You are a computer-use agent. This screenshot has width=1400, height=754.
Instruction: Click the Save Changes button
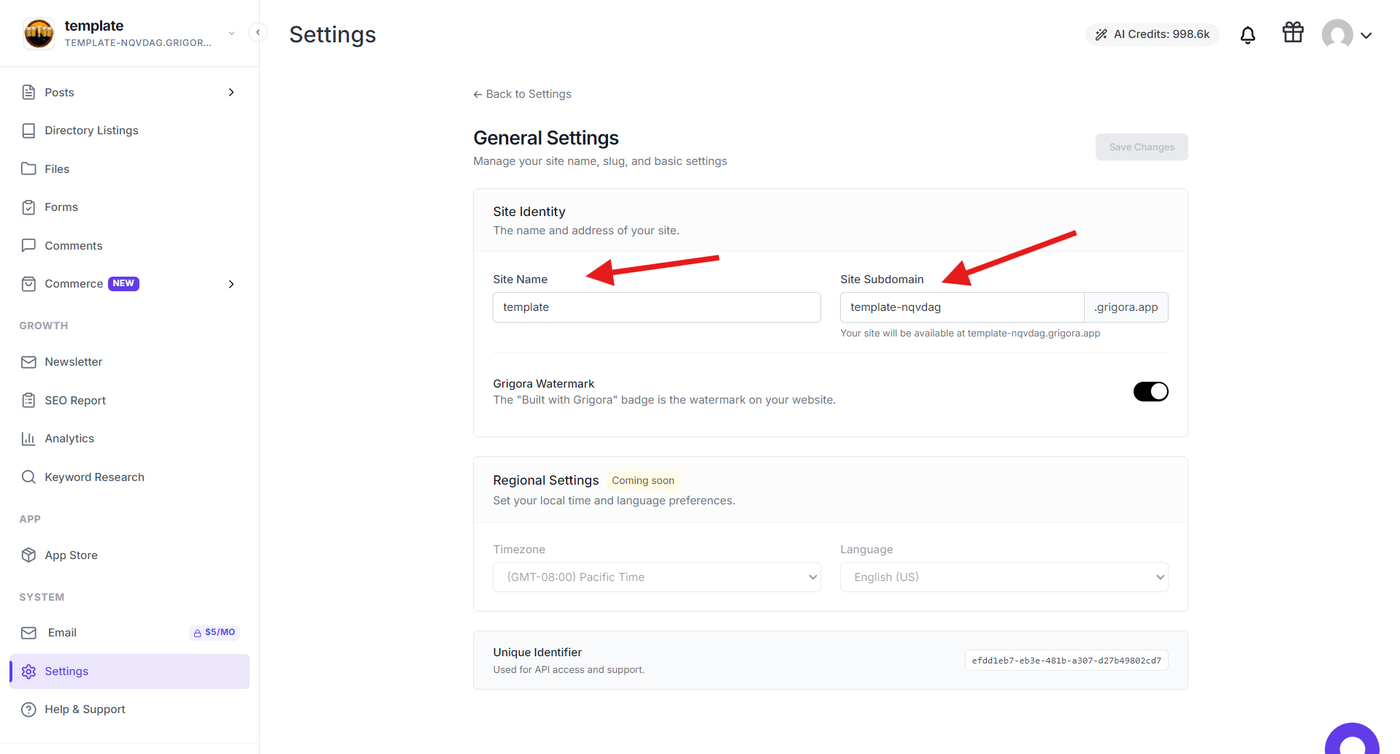click(1141, 147)
